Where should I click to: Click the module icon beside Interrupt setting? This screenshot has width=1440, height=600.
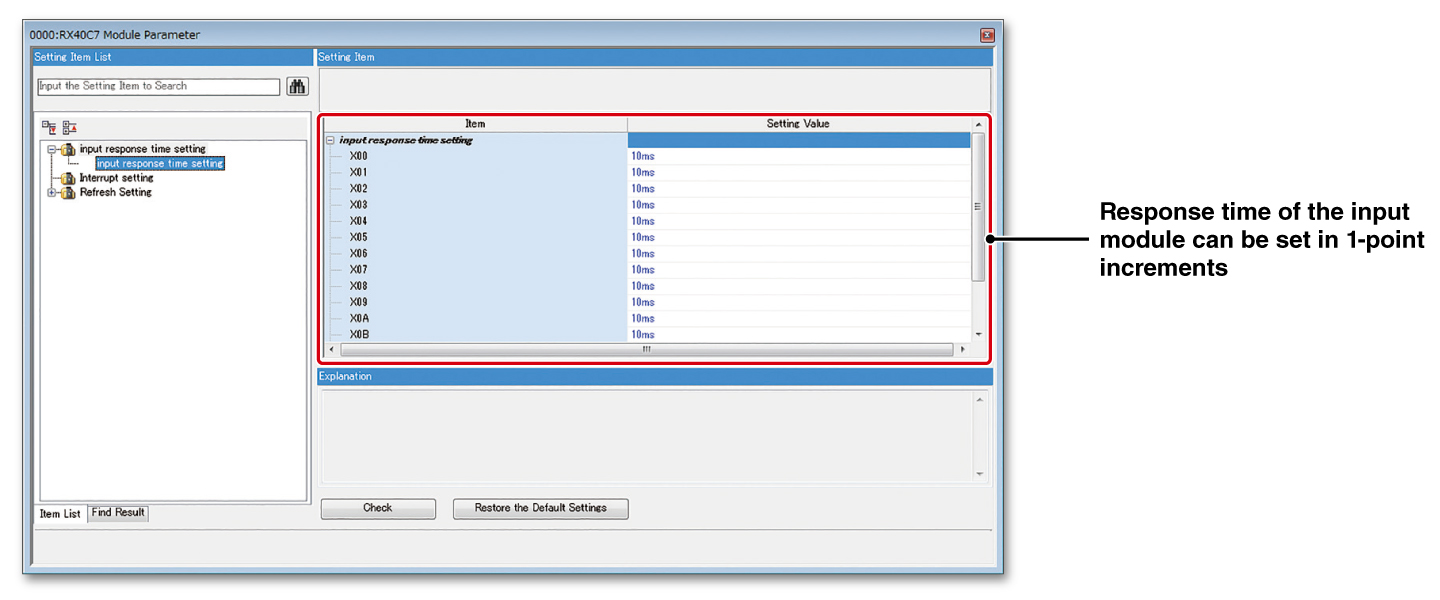click(67, 178)
